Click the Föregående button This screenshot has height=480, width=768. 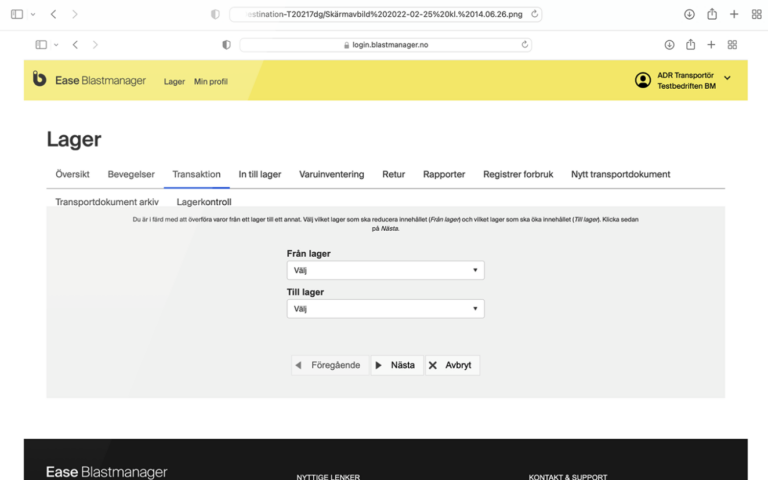point(328,365)
